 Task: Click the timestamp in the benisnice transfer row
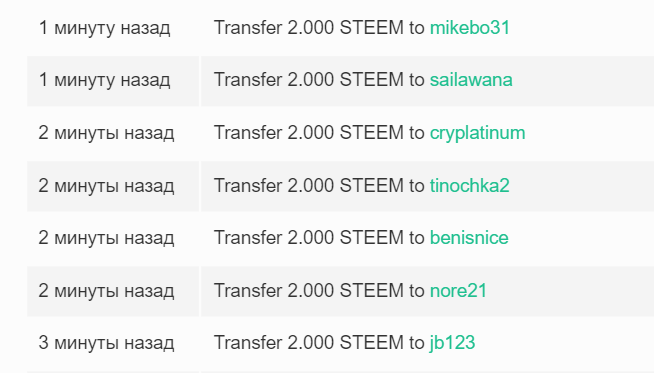[x=106, y=238]
